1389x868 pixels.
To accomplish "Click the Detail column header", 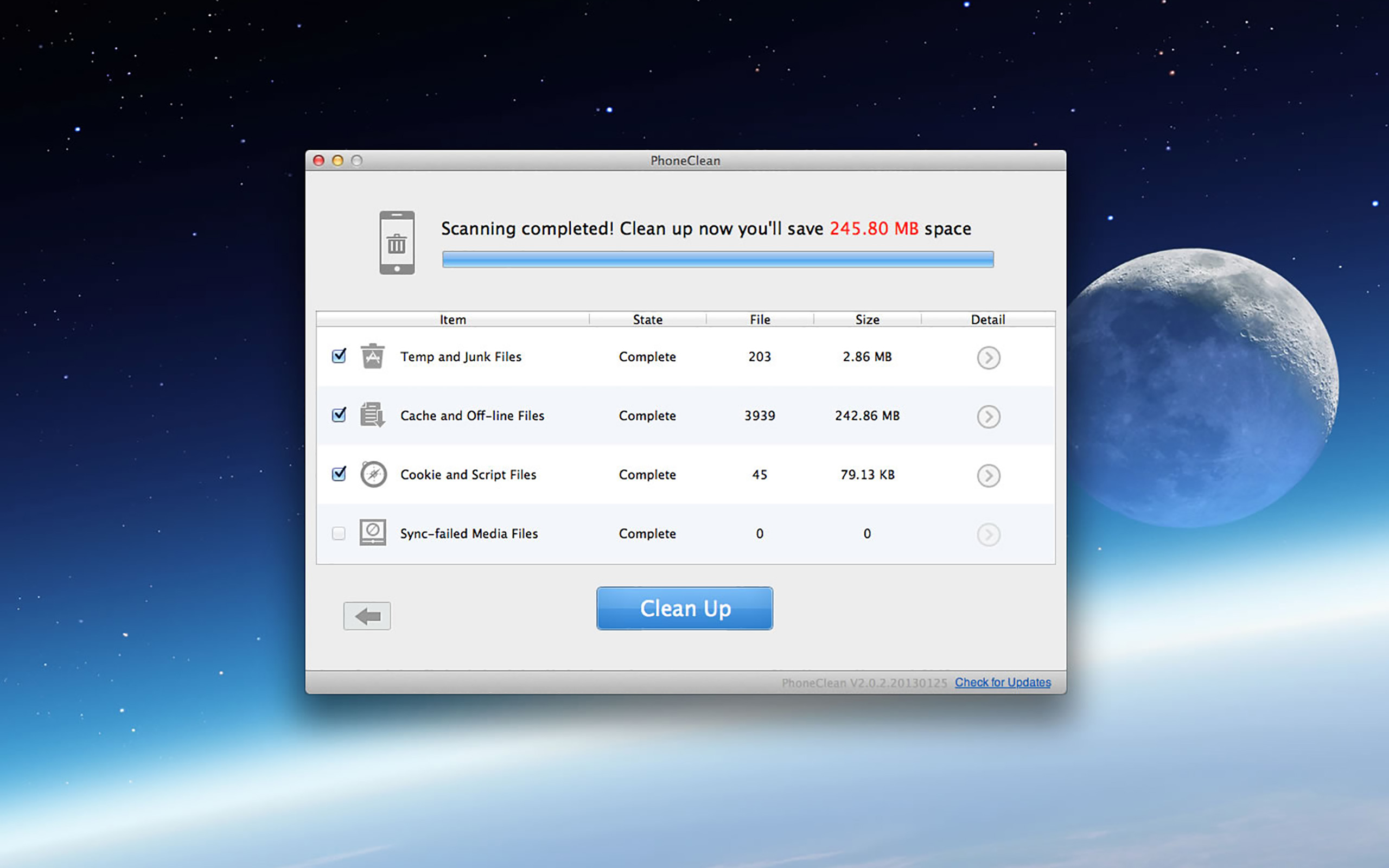I will click(988, 319).
